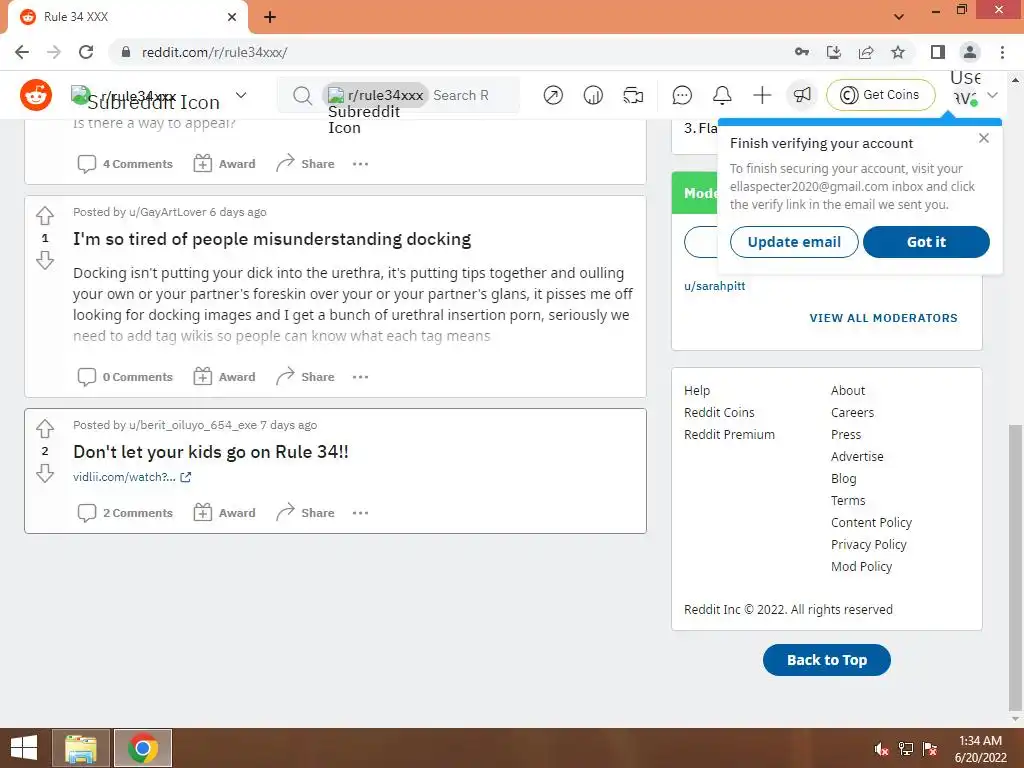Open the notifications bell

722,95
